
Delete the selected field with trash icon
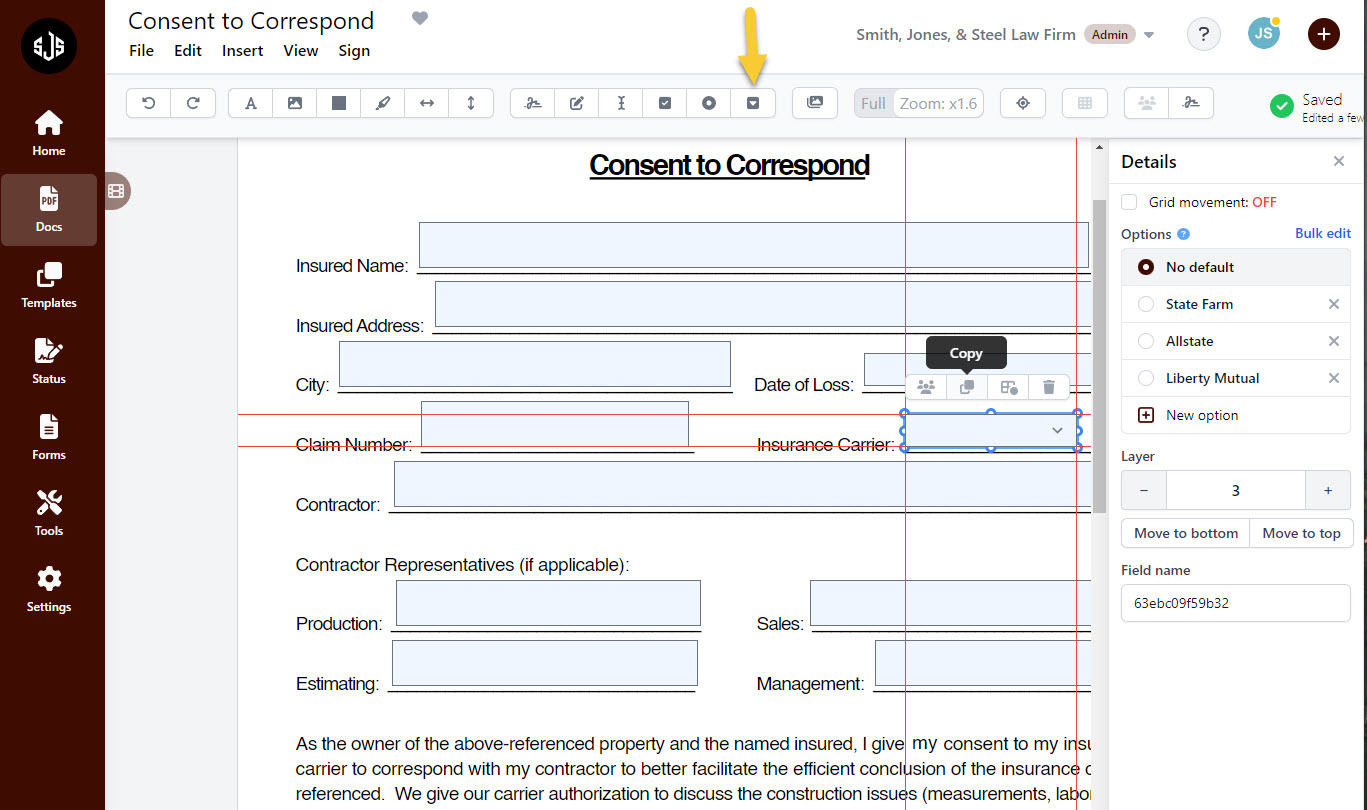[x=1048, y=387]
